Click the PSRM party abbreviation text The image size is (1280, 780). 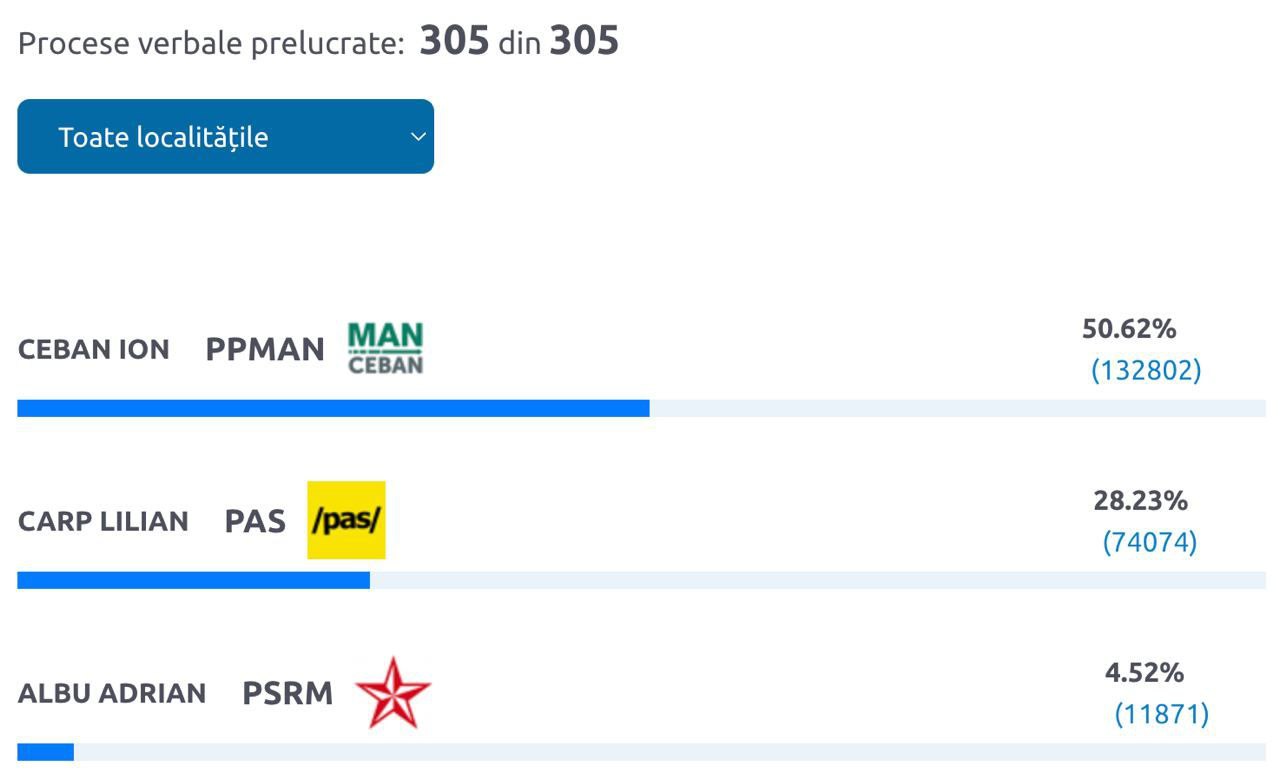288,694
